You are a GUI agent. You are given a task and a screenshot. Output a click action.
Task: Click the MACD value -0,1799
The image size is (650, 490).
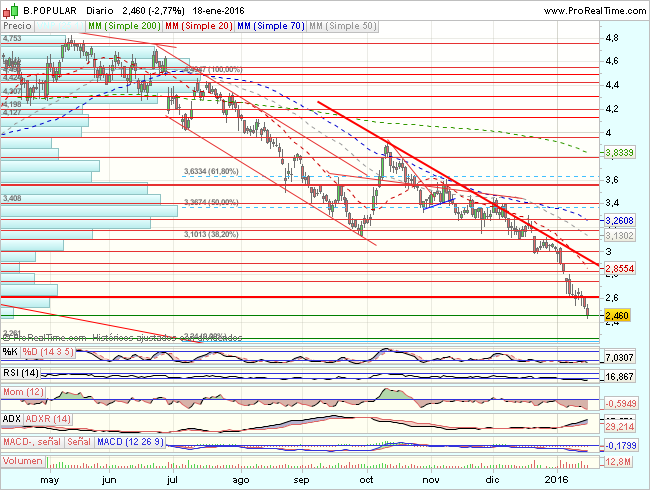tap(621, 446)
